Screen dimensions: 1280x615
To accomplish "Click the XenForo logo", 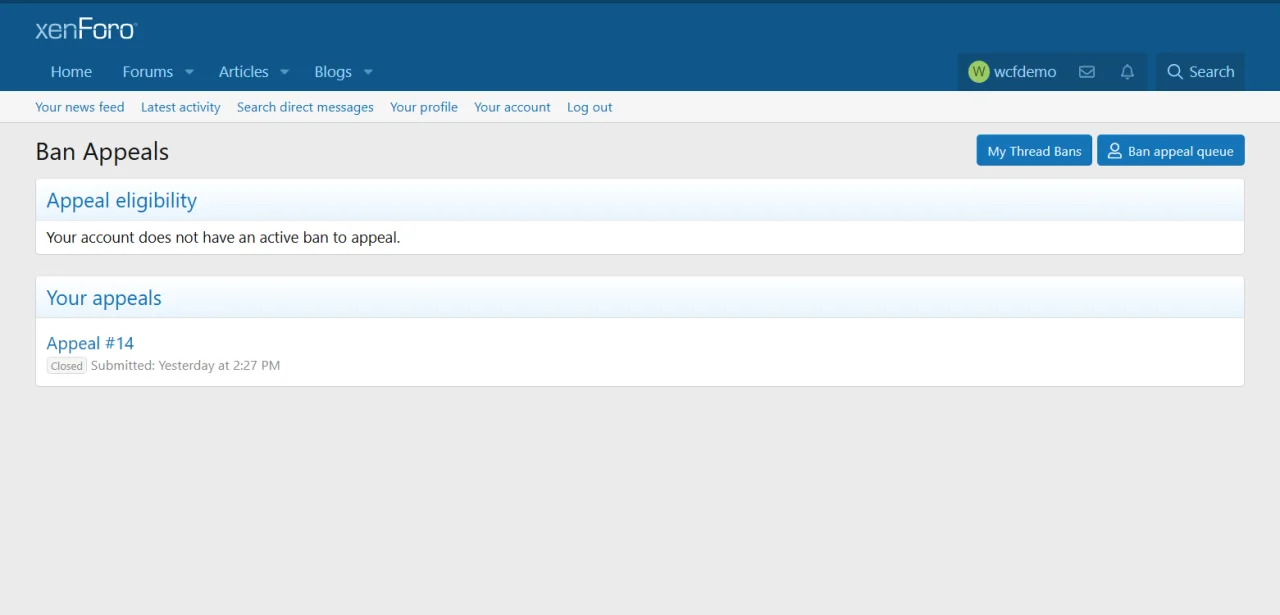I will (86, 29).
